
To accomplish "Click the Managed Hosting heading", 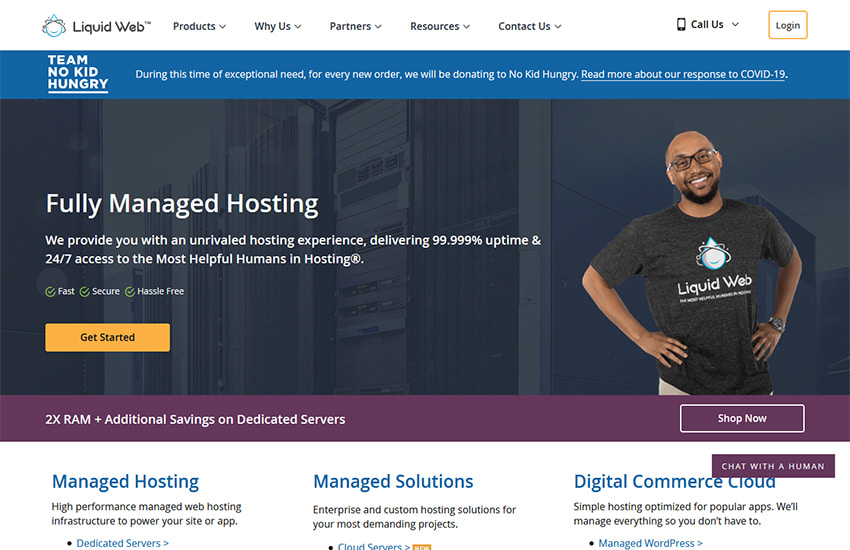I will coord(125,481).
